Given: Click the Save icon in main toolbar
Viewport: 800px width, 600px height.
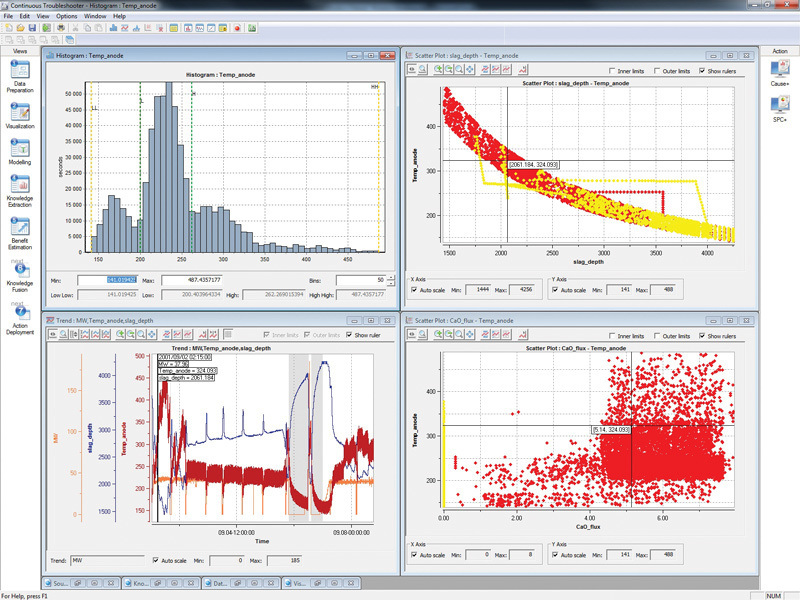Looking at the screenshot, I should pyautogui.click(x=32, y=28).
